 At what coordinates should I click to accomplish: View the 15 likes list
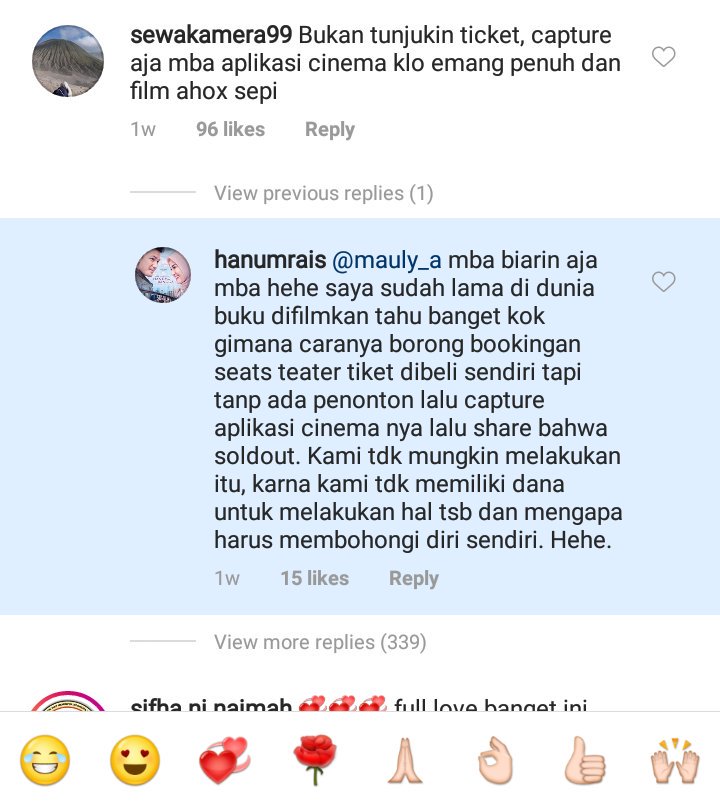pyautogui.click(x=315, y=578)
